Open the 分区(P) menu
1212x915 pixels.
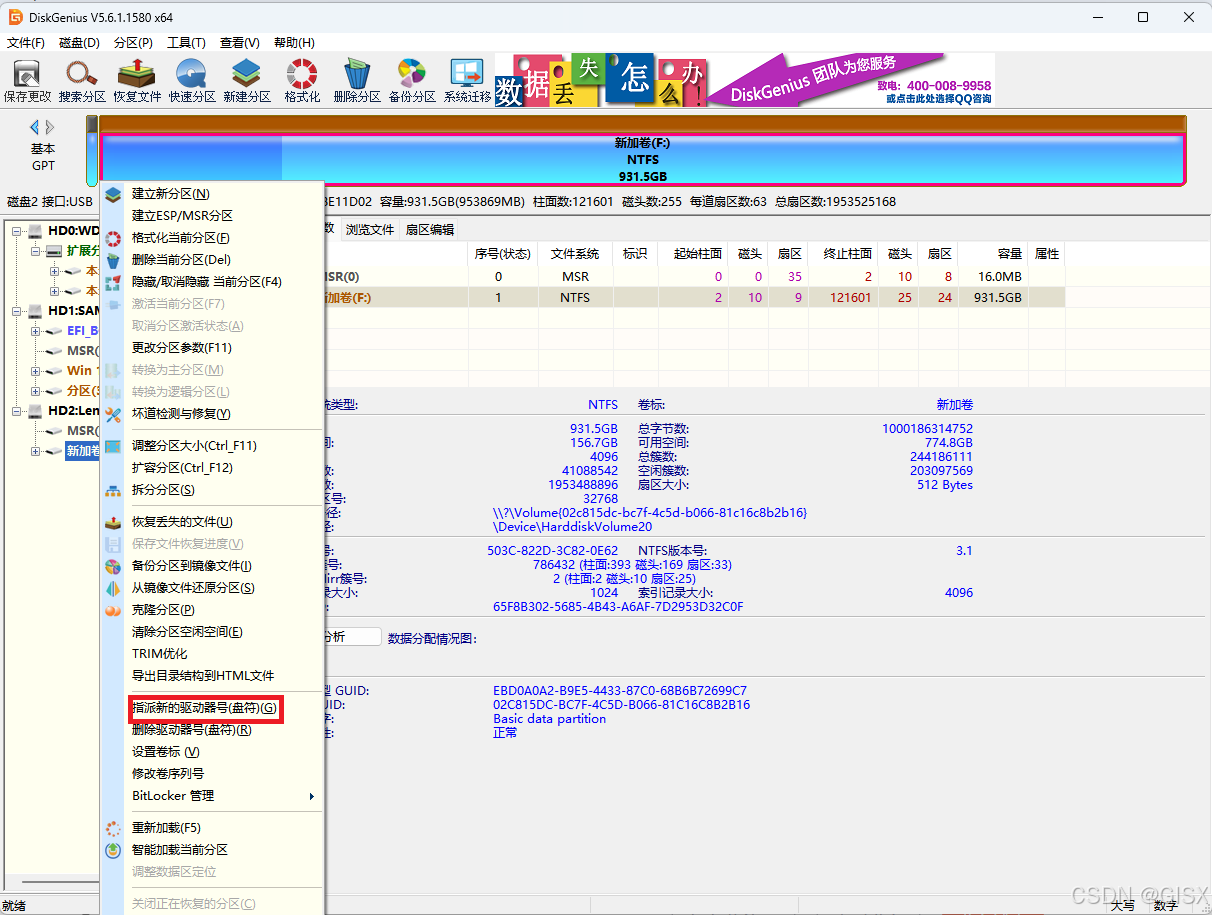point(133,43)
